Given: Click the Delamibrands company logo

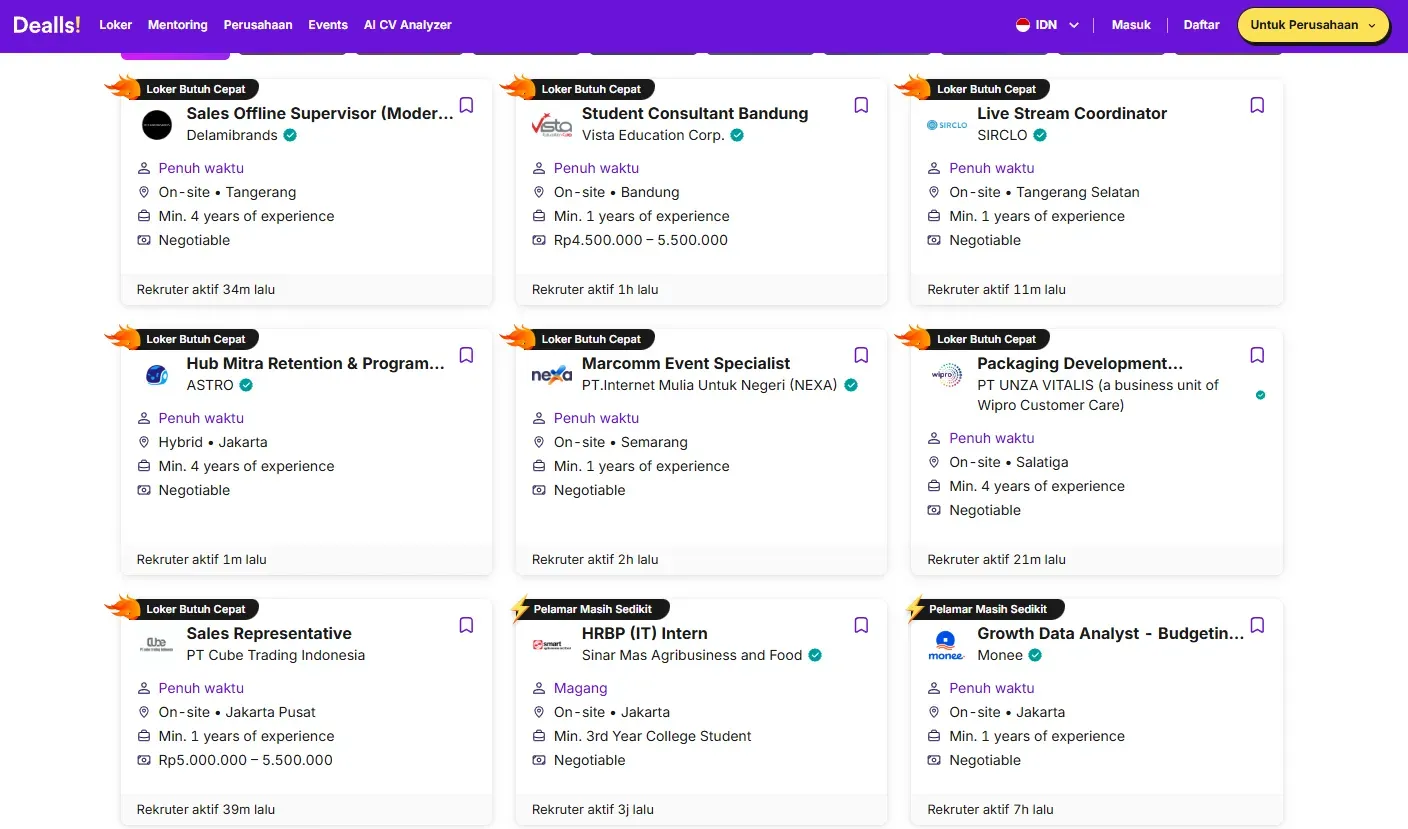Looking at the screenshot, I should pos(157,125).
